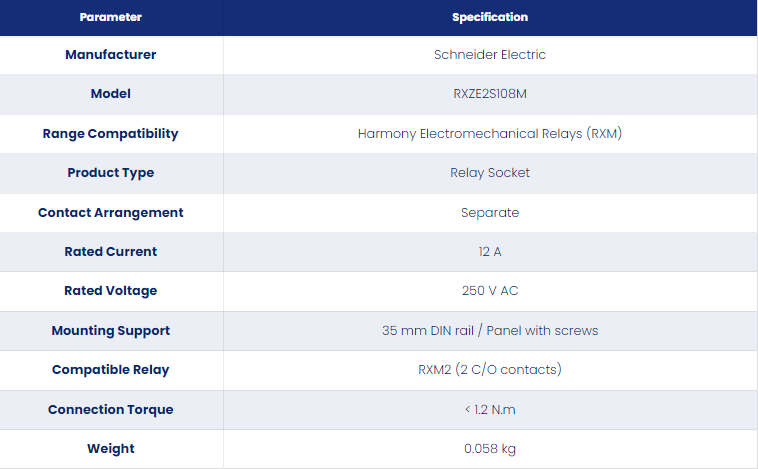758x469 pixels.
Task: Click the Relay Socket value
Action: [490, 173]
